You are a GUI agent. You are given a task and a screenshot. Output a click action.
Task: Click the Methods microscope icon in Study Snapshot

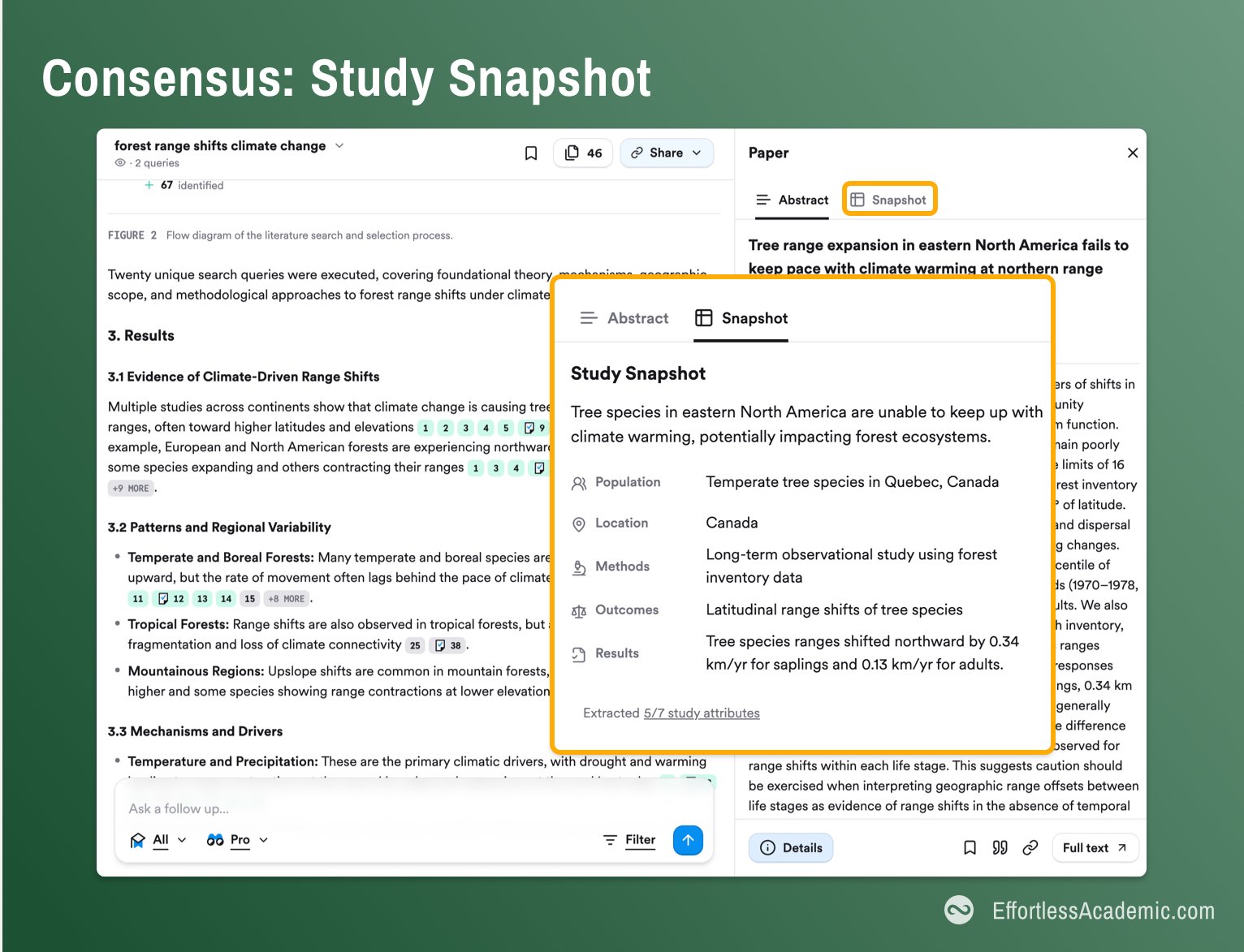[579, 567]
